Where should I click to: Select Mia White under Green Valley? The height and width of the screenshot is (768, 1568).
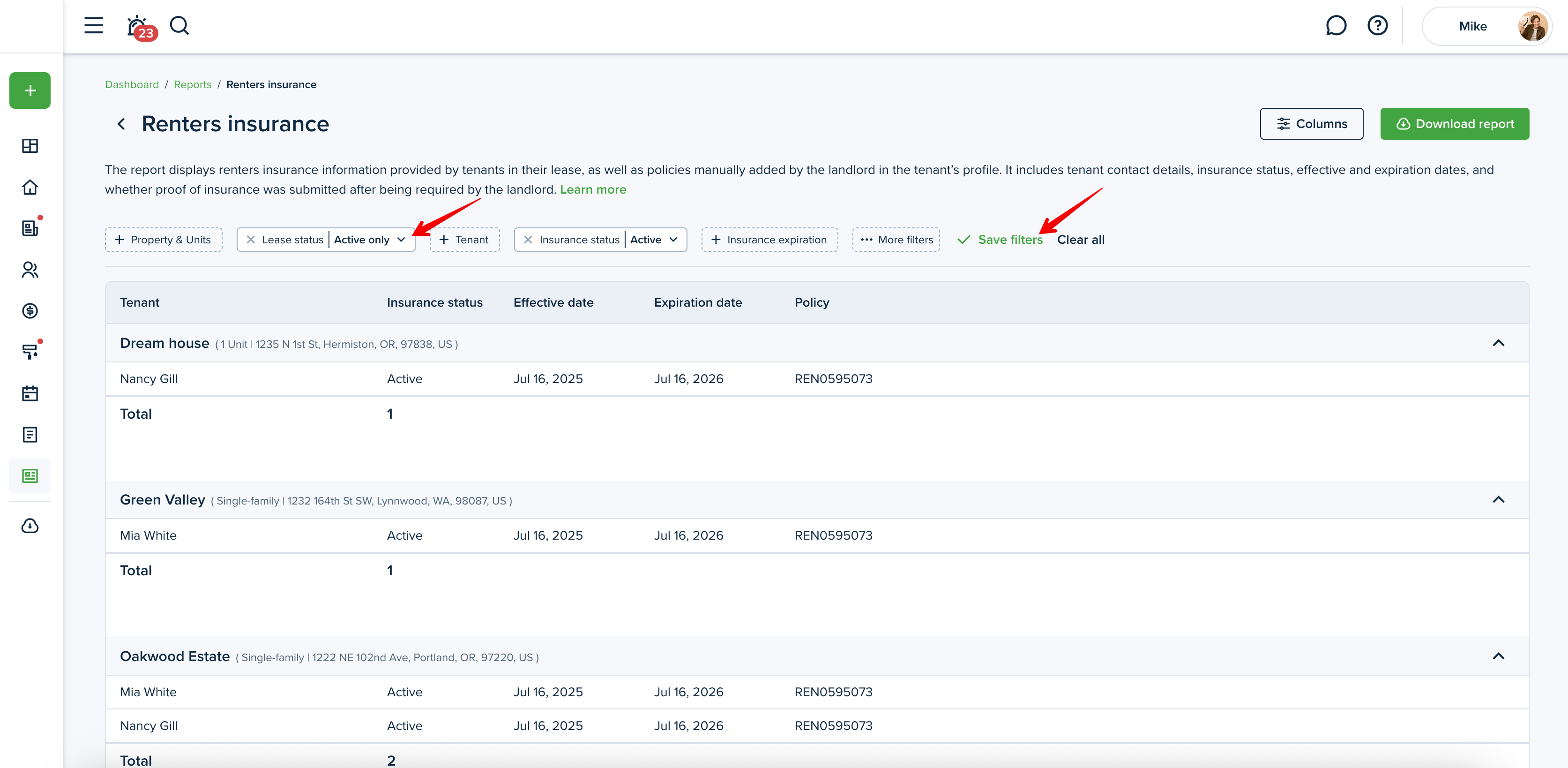coord(148,535)
